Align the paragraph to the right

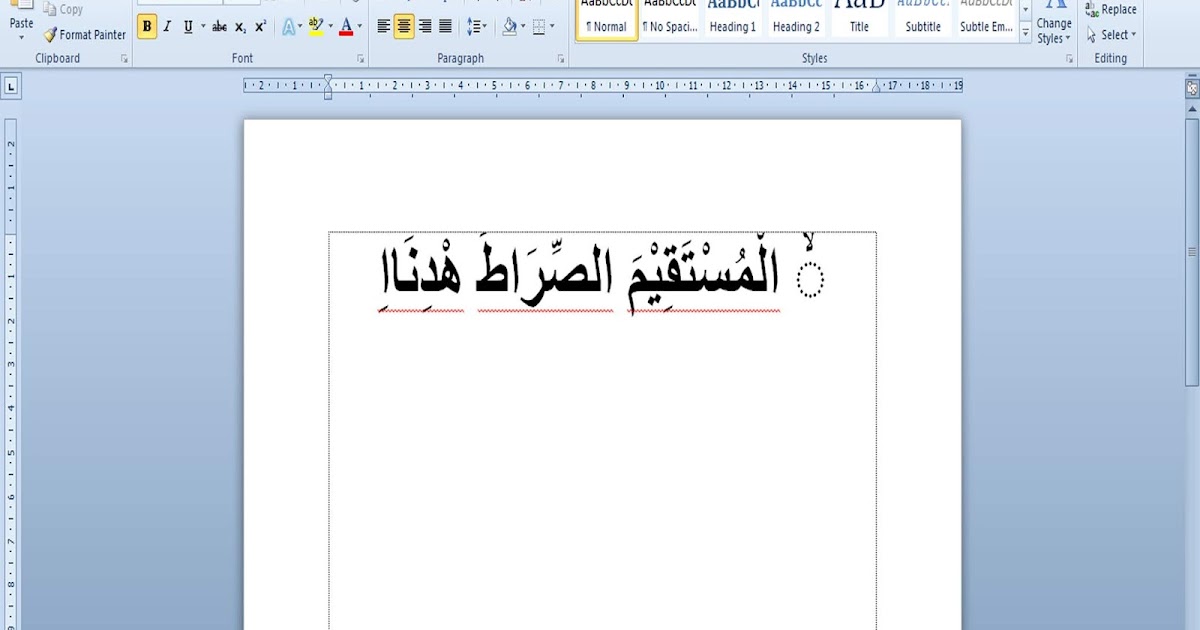tap(424, 26)
